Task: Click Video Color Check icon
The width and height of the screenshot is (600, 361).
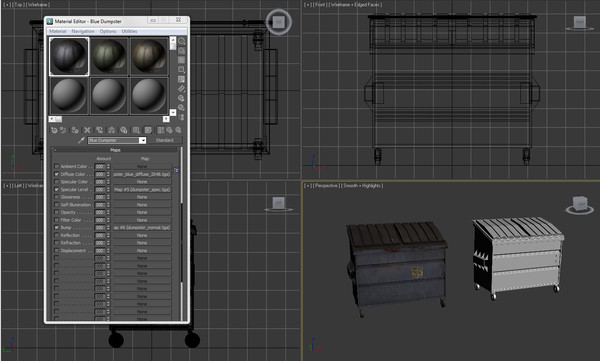Action: (182, 79)
